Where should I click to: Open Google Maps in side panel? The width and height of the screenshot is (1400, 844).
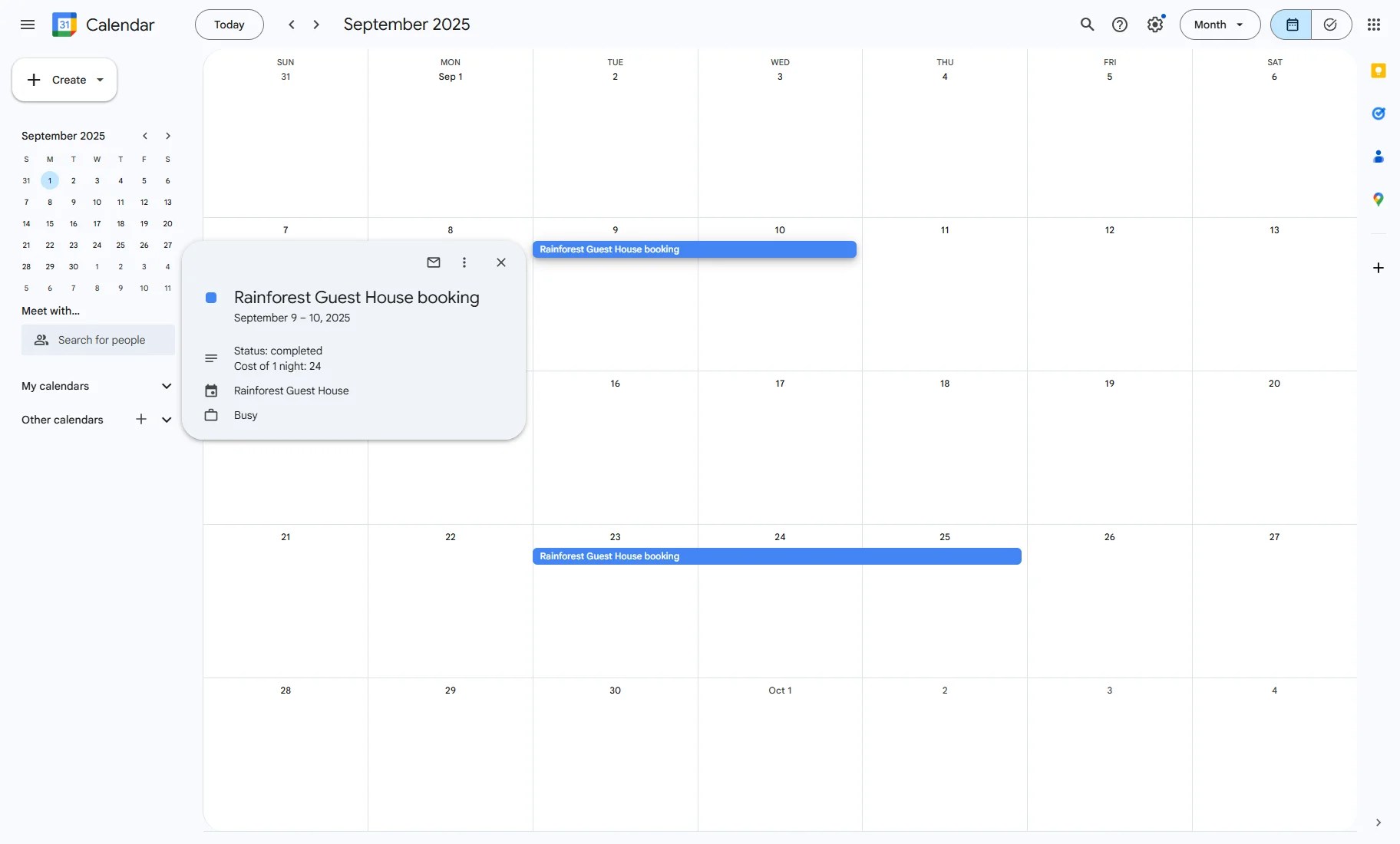click(1379, 199)
